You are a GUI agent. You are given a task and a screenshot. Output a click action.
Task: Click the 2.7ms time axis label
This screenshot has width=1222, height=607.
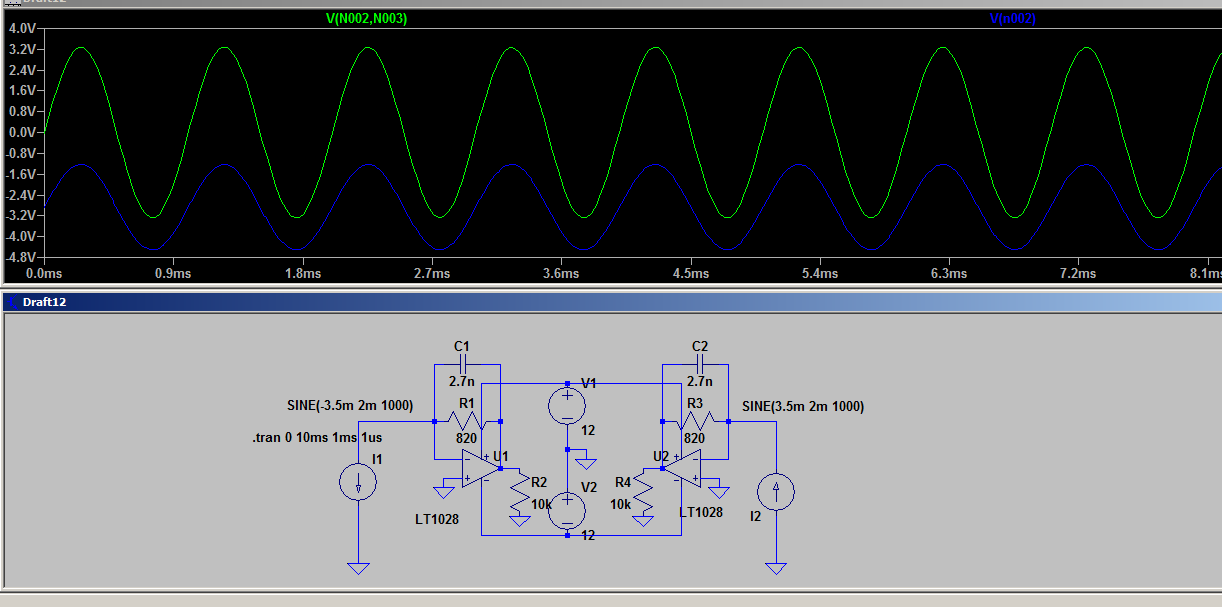coord(432,273)
